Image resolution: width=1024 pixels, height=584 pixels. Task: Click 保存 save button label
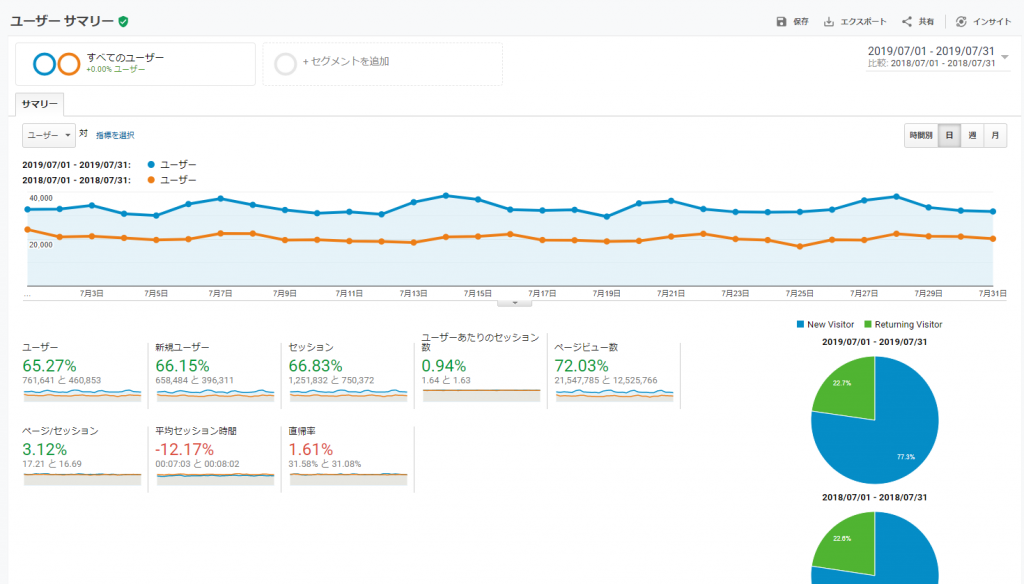(801, 22)
